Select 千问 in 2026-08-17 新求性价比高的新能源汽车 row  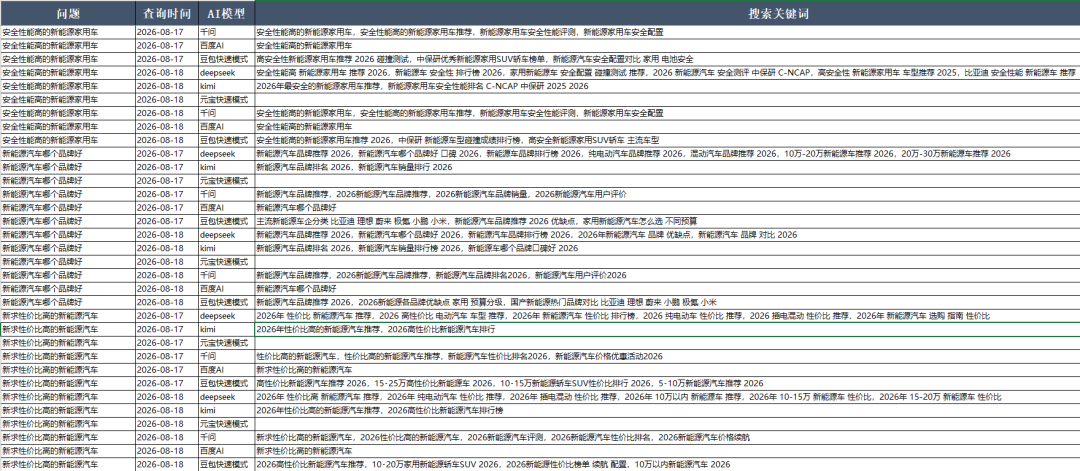pos(227,357)
